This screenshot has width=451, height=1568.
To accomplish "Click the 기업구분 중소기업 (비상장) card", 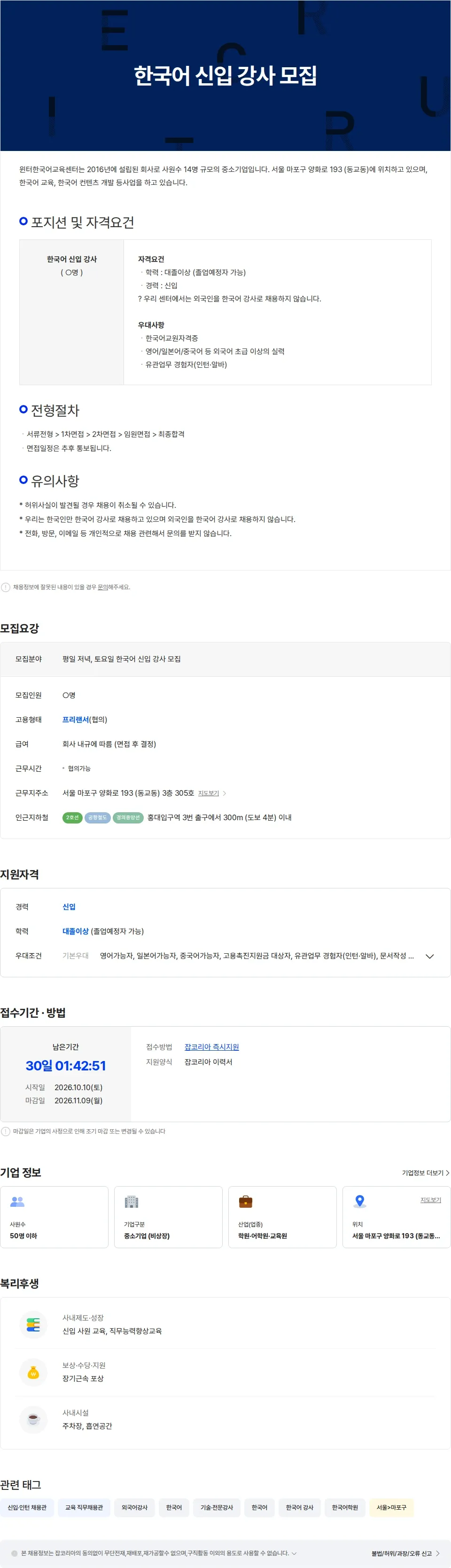I will point(168,1217).
